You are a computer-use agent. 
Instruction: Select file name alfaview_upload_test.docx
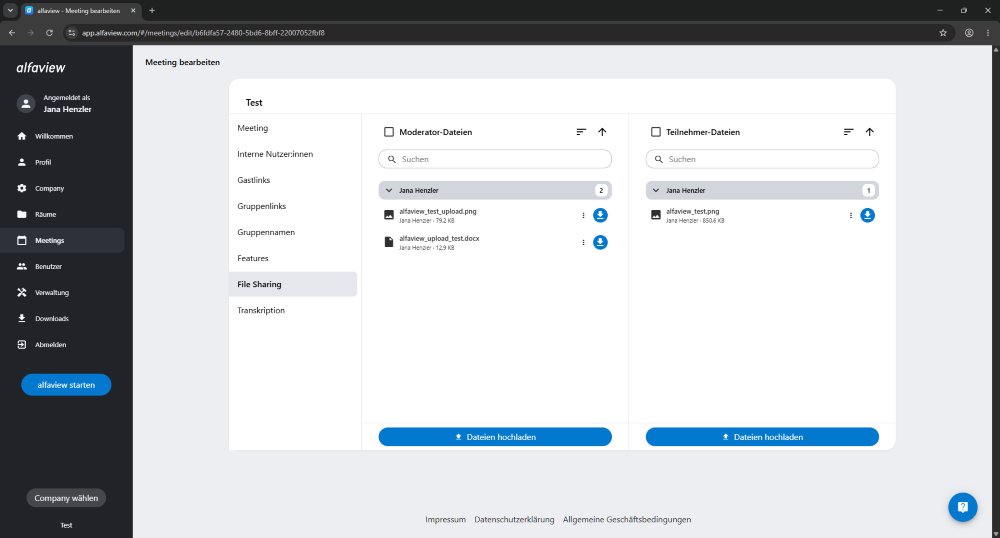[439, 238]
